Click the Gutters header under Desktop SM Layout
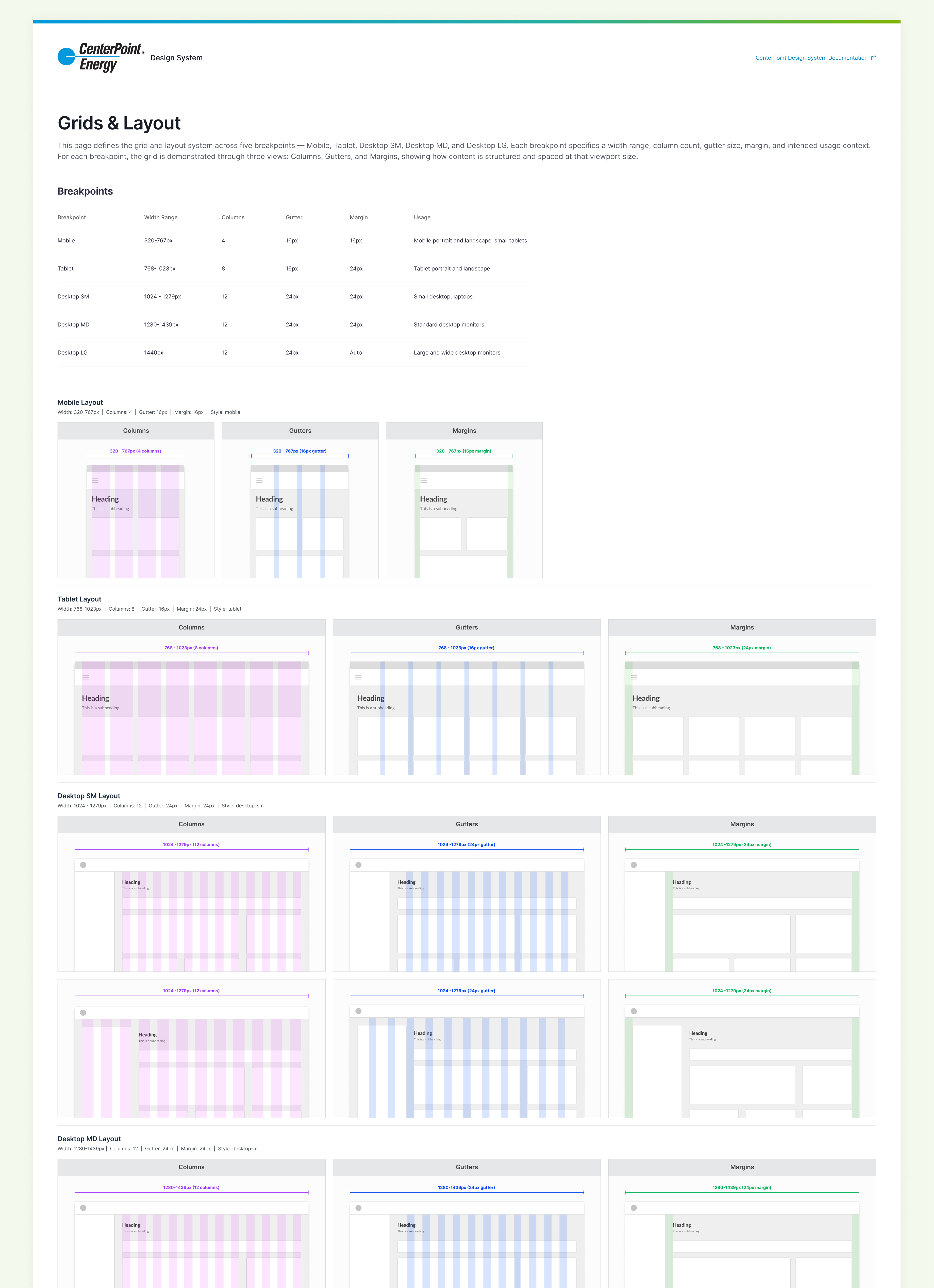Image resolution: width=934 pixels, height=1288 pixels. [467, 825]
